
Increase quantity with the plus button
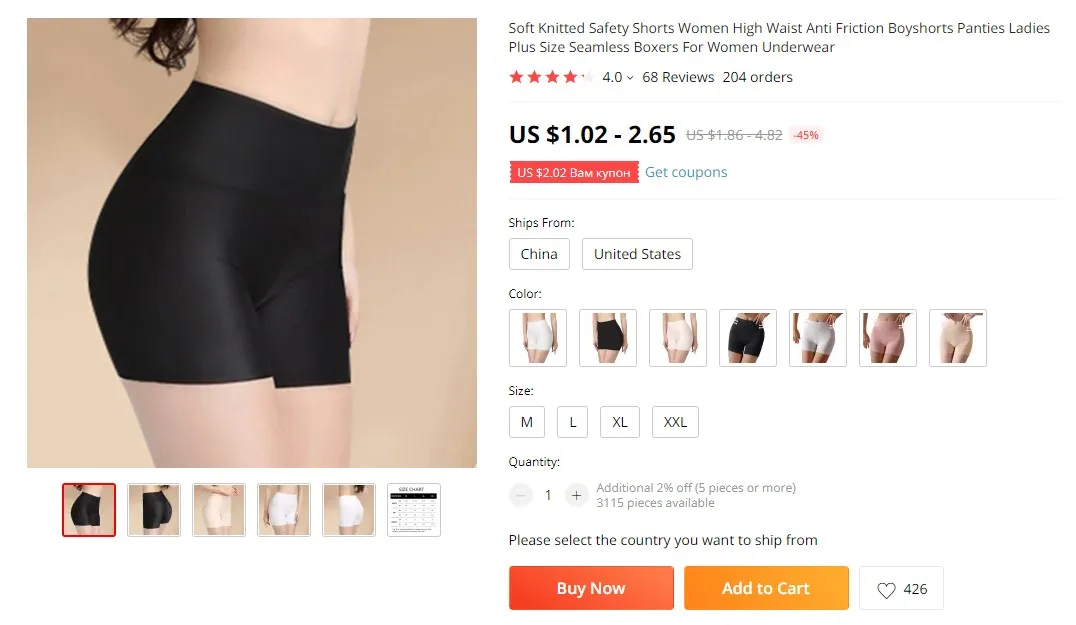click(576, 495)
